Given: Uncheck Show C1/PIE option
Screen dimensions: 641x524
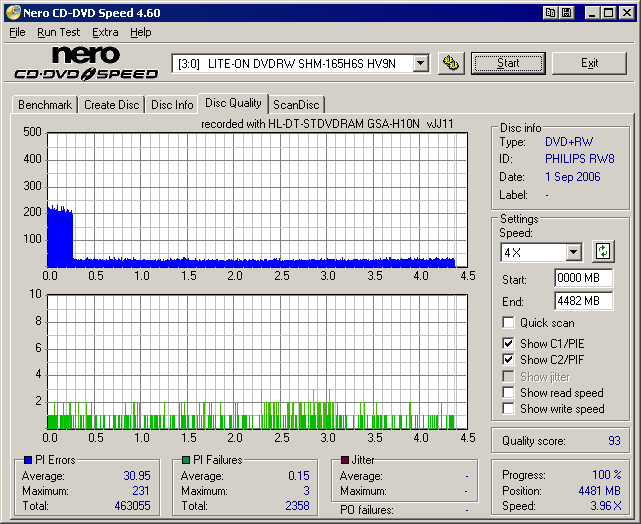Looking at the screenshot, I should 509,344.
